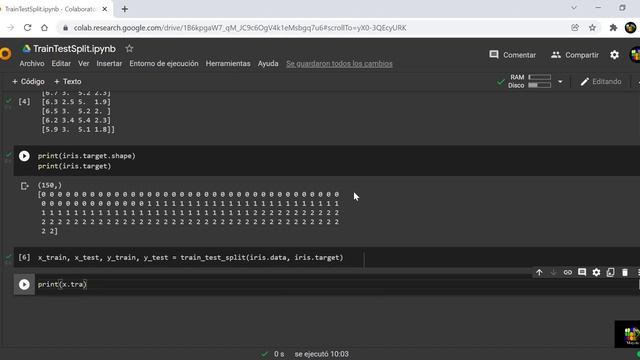Open tab search chevron in title bar

[574, 8]
